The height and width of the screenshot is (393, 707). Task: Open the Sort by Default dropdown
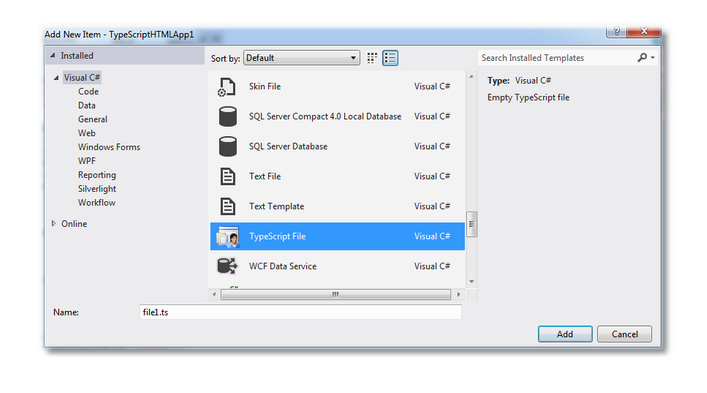[302, 58]
